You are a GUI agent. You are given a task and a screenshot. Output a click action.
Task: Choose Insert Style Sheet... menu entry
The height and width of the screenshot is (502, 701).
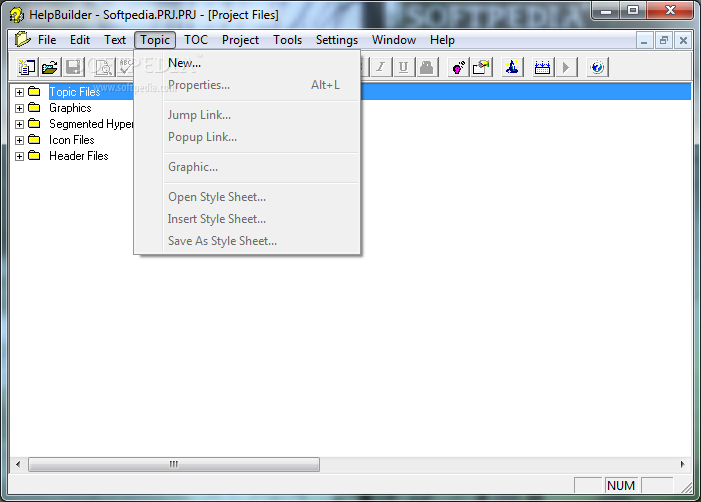[262, 219]
